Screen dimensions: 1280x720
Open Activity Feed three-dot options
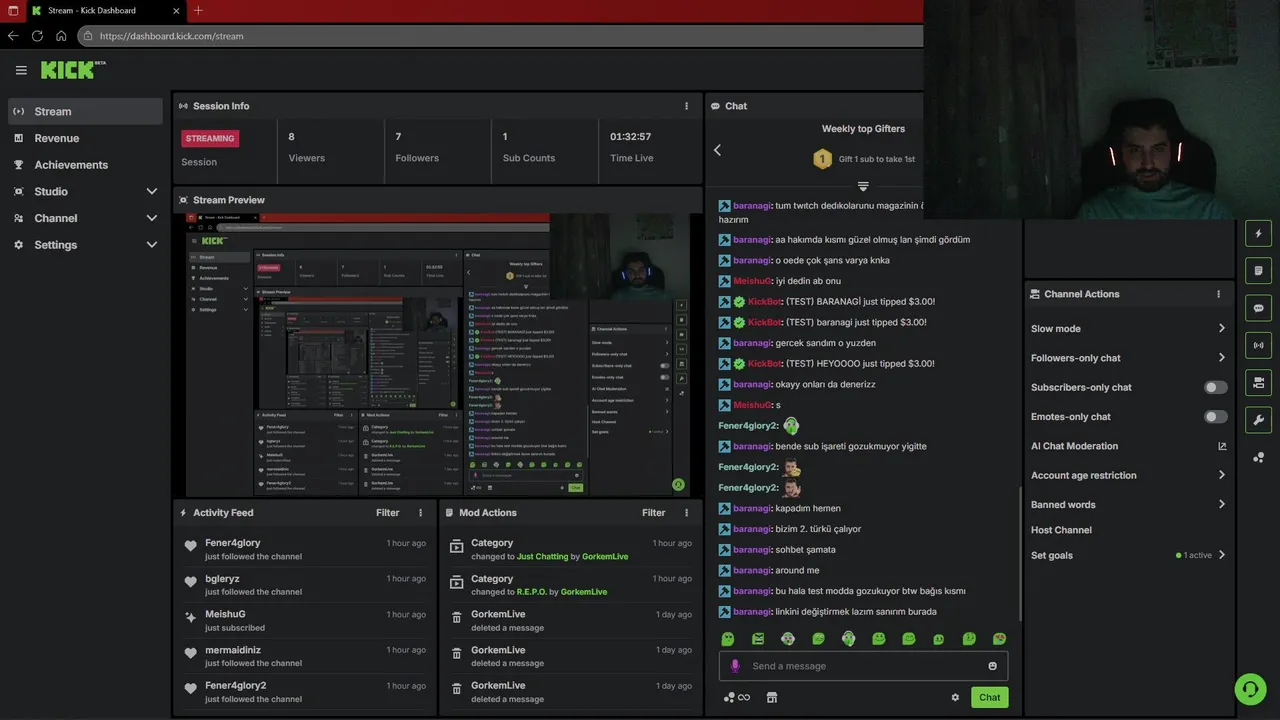click(x=420, y=513)
